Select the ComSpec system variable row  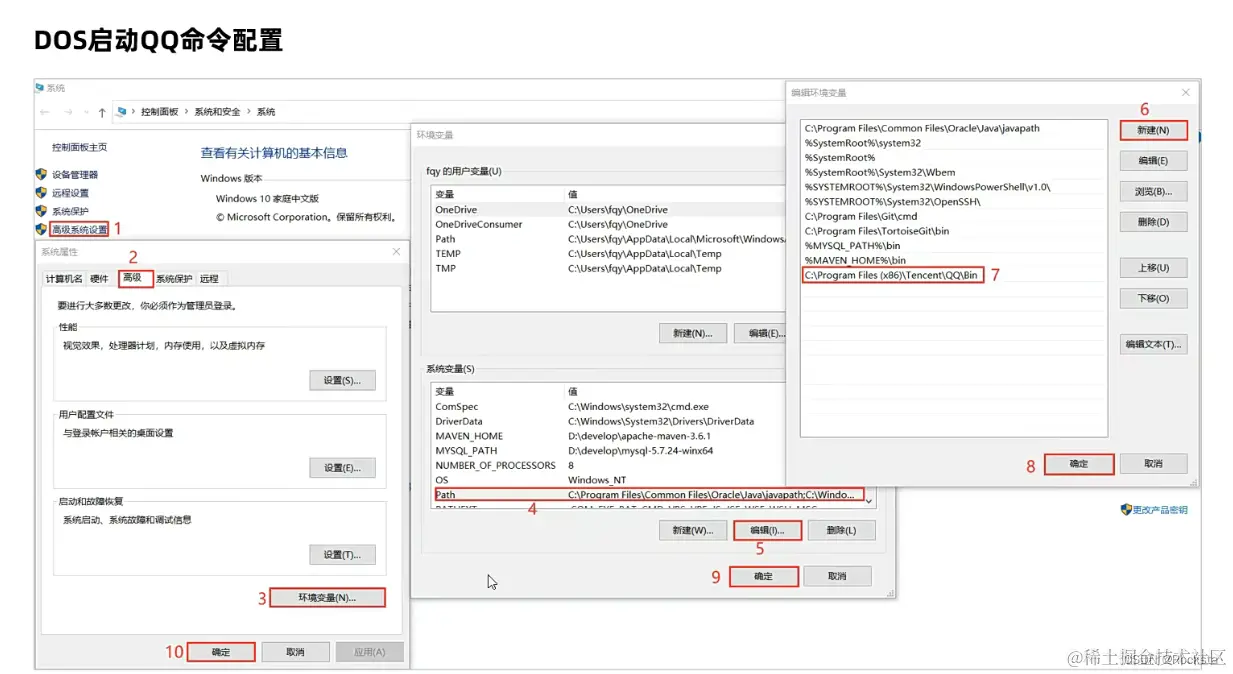[648, 407]
